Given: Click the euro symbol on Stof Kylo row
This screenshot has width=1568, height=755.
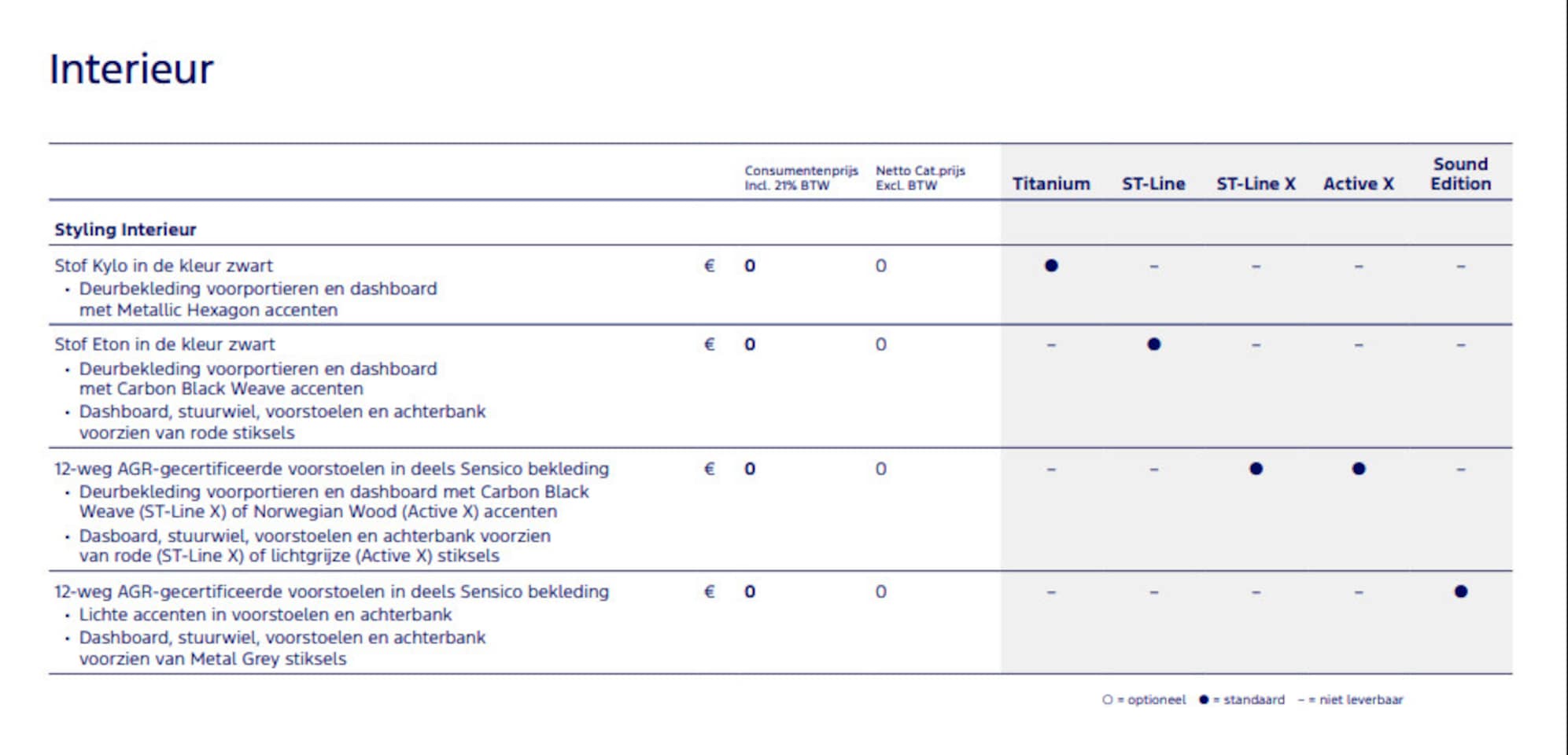Looking at the screenshot, I should point(710,266).
